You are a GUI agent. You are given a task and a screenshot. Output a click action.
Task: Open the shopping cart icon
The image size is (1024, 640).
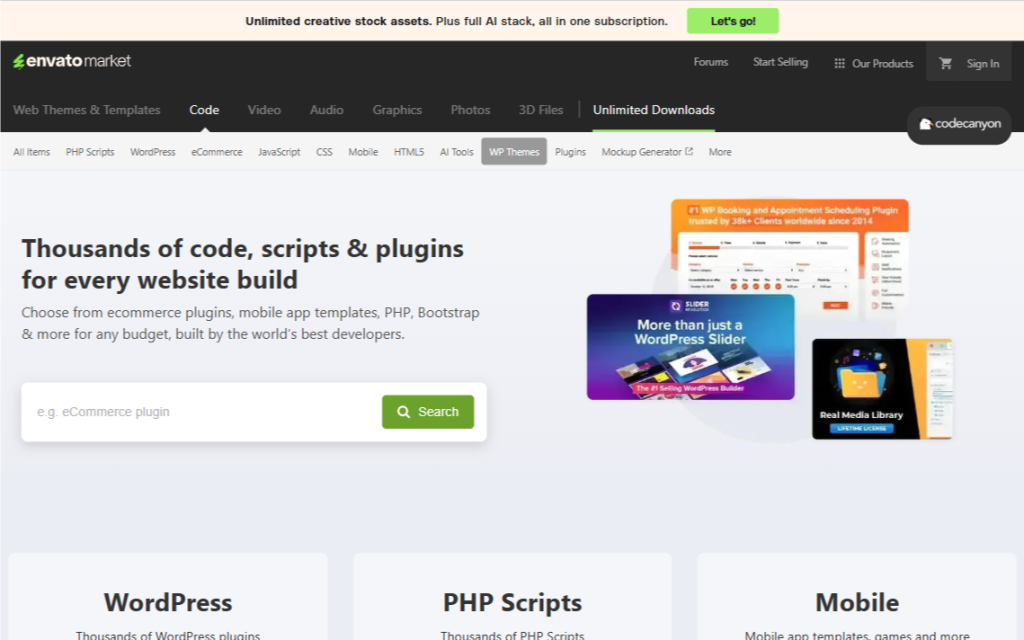945,63
